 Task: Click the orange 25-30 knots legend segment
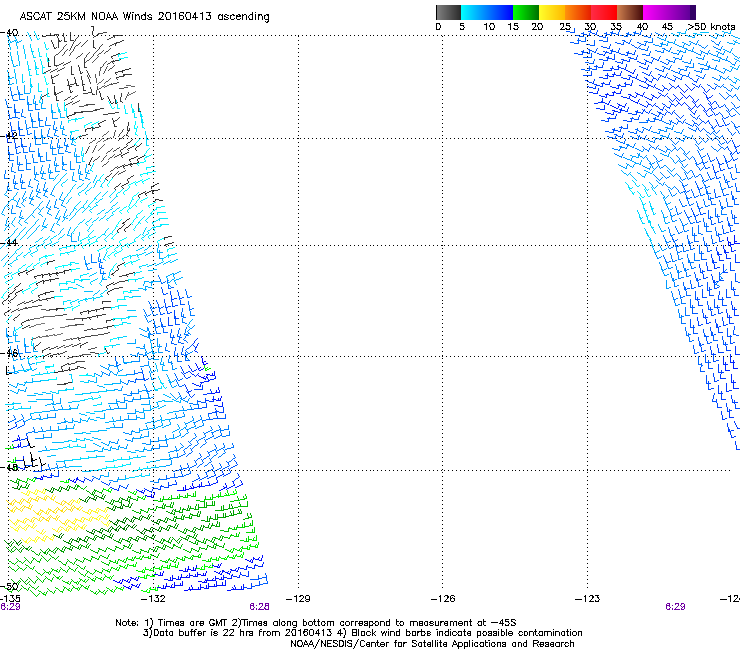click(578, 12)
